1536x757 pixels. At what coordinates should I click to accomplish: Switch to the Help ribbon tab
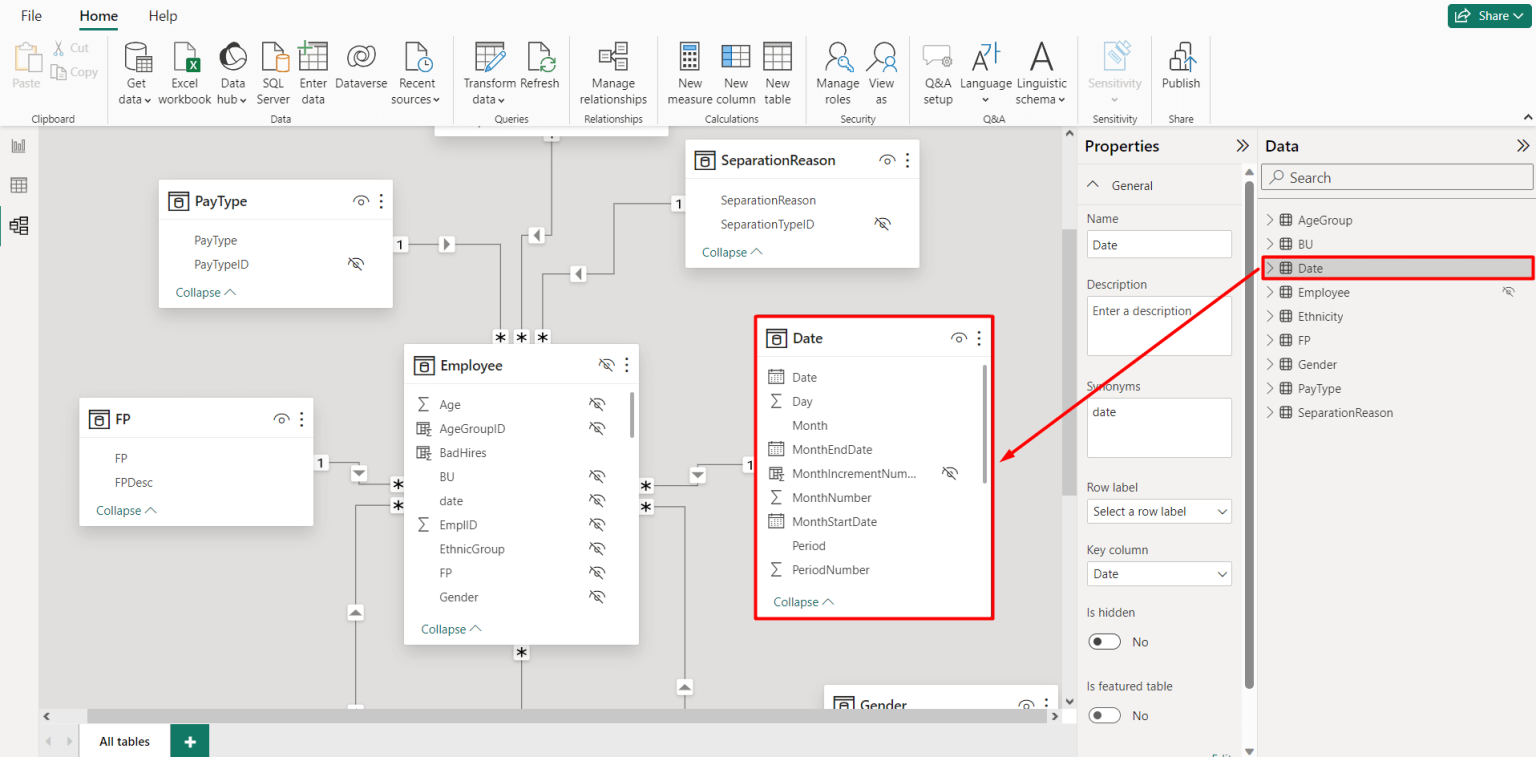[162, 16]
